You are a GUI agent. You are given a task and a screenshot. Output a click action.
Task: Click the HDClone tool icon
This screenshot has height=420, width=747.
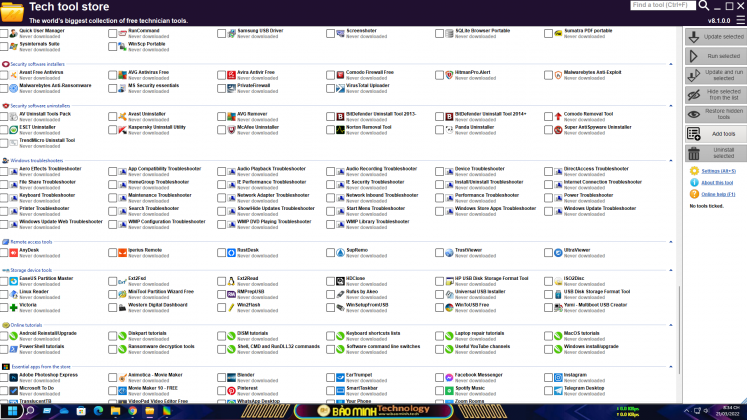340,281
